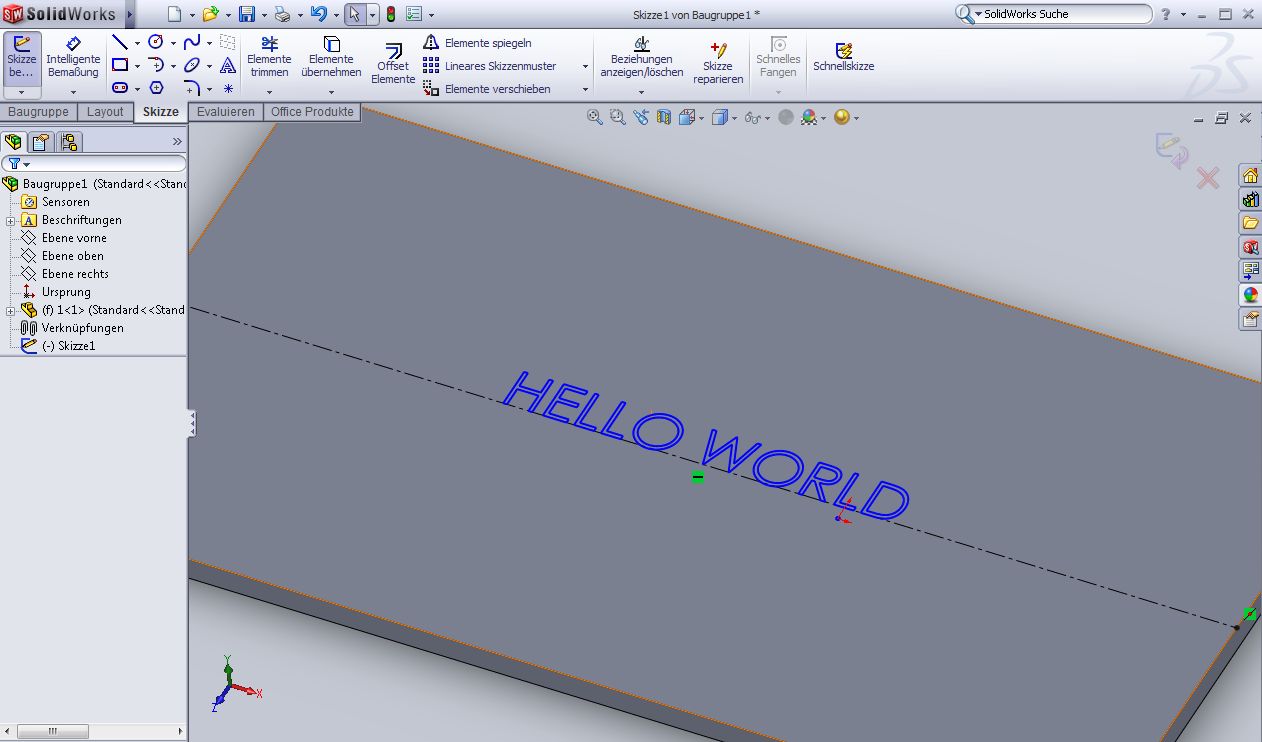Screen dimensions: 1262x742
Task: Click the Elemente trimmen button
Action: [269, 58]
